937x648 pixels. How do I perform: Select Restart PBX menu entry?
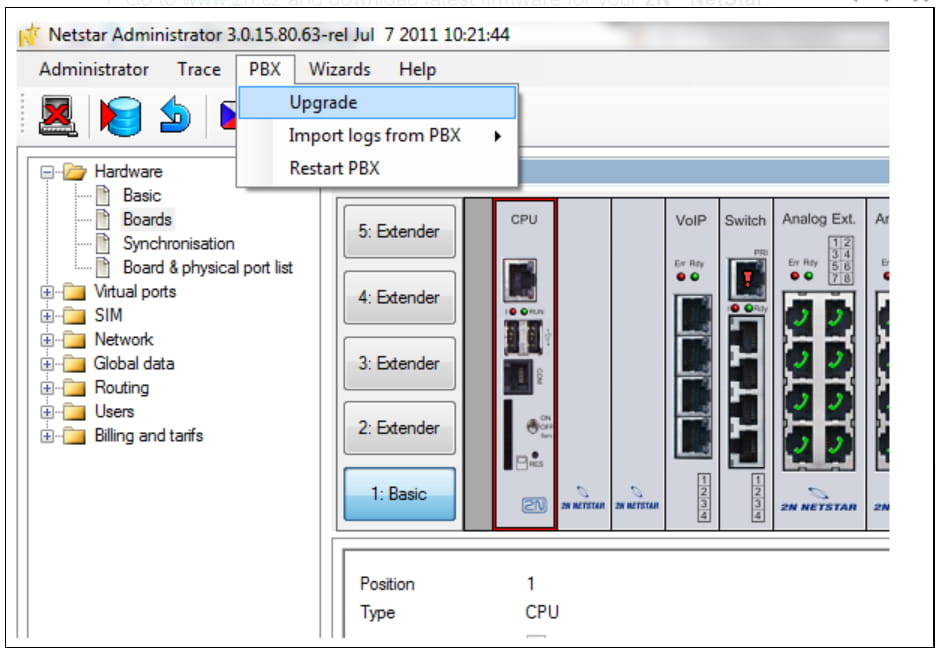(x=377, y=168)
